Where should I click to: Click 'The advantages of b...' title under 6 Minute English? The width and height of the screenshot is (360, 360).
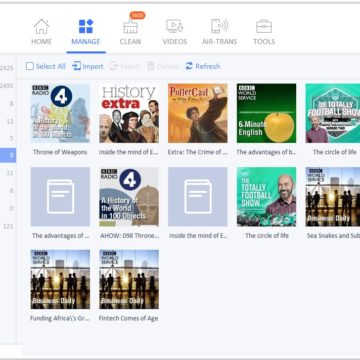coord(266,152)
